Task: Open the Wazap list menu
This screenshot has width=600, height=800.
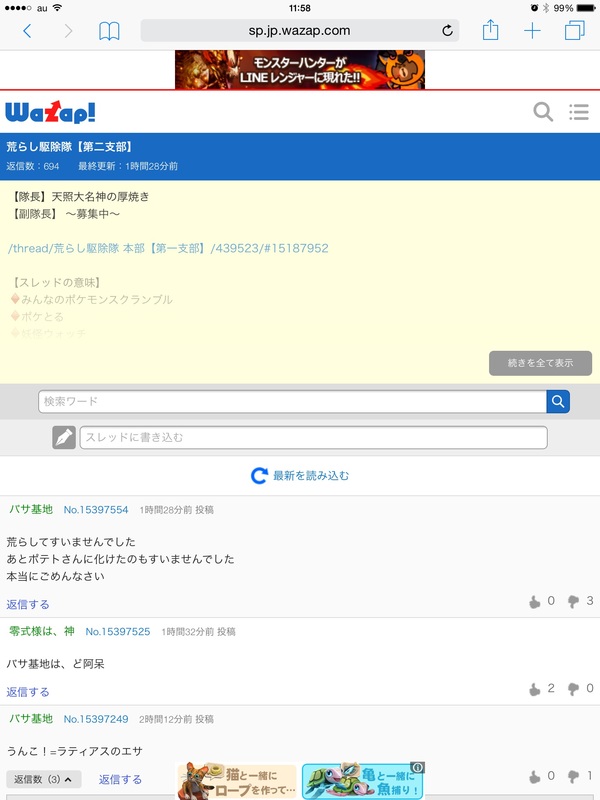Action: 578,112
